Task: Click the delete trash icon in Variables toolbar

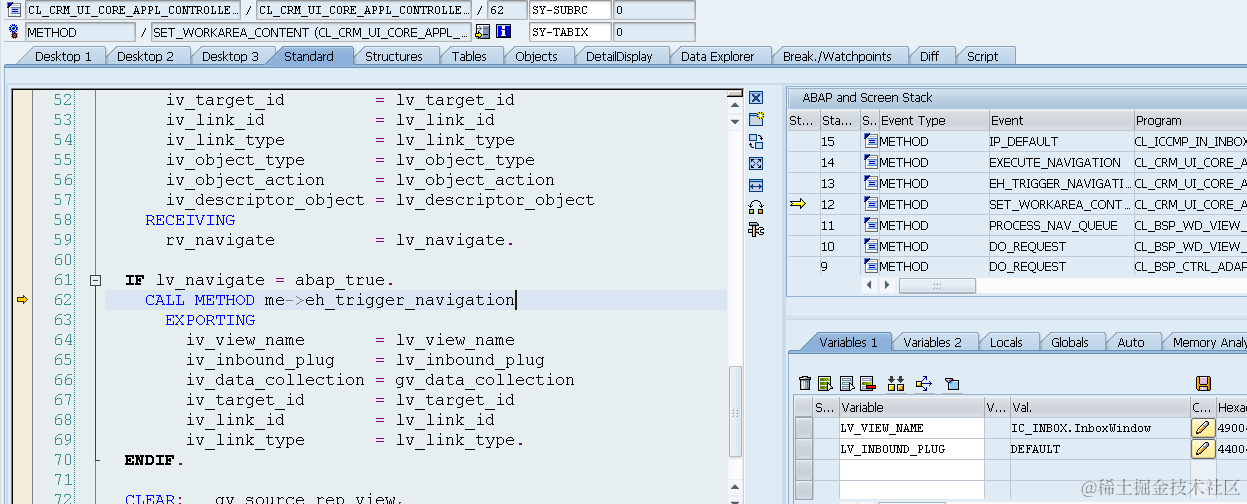Action: [x=805, y=383]
